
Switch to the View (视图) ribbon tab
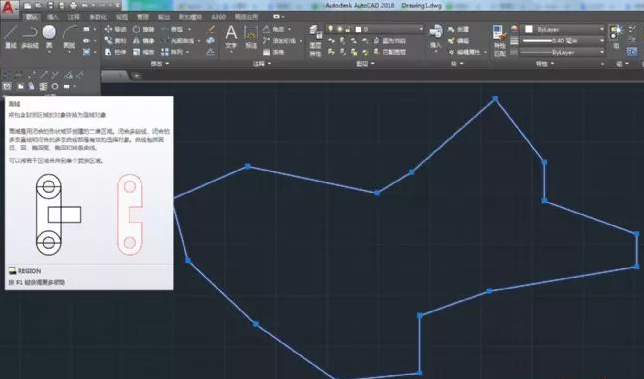tap(122, 17)
